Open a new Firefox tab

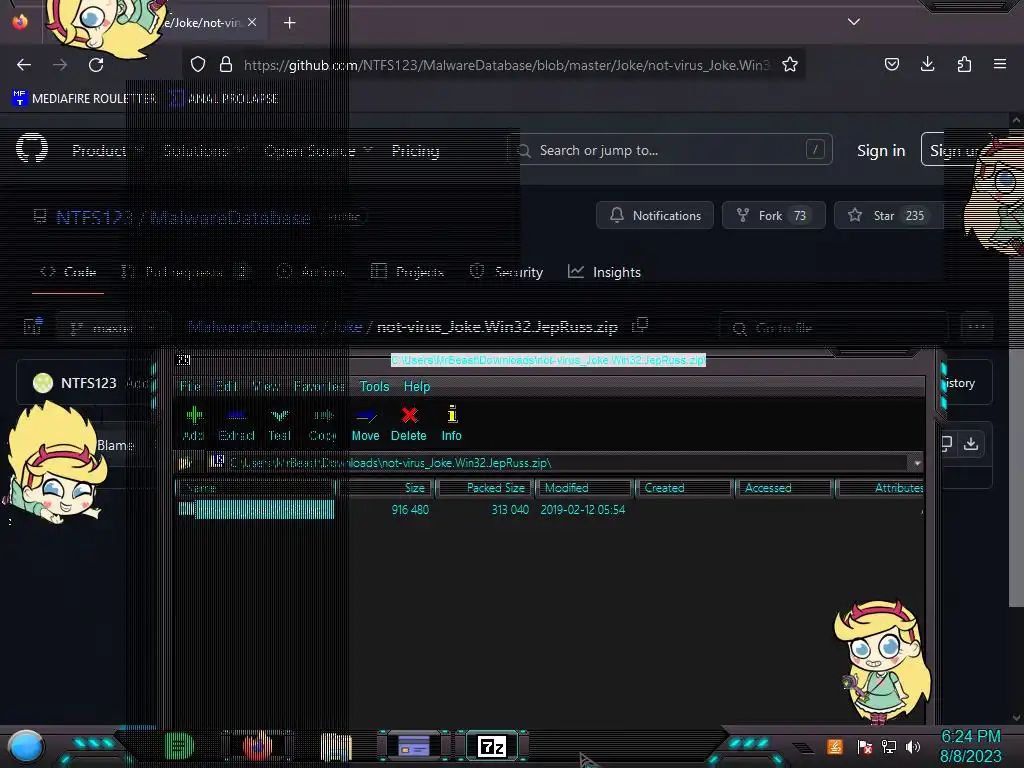click(x=289, y=23)
